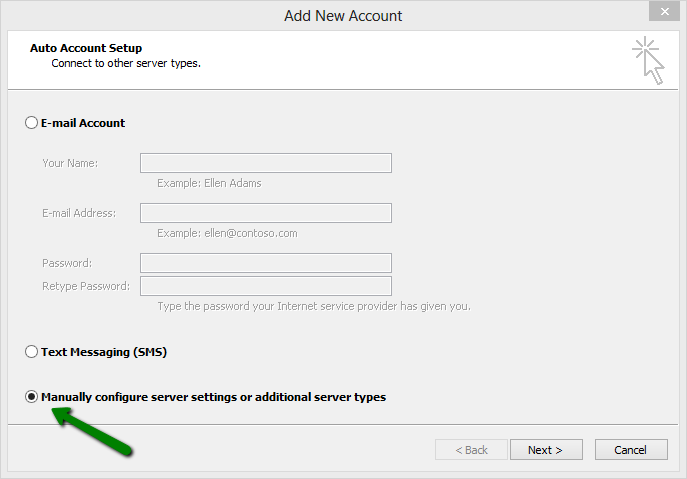
Task: Click the "Example: Ellen Adams" hint text
Action: click(209, 183)
